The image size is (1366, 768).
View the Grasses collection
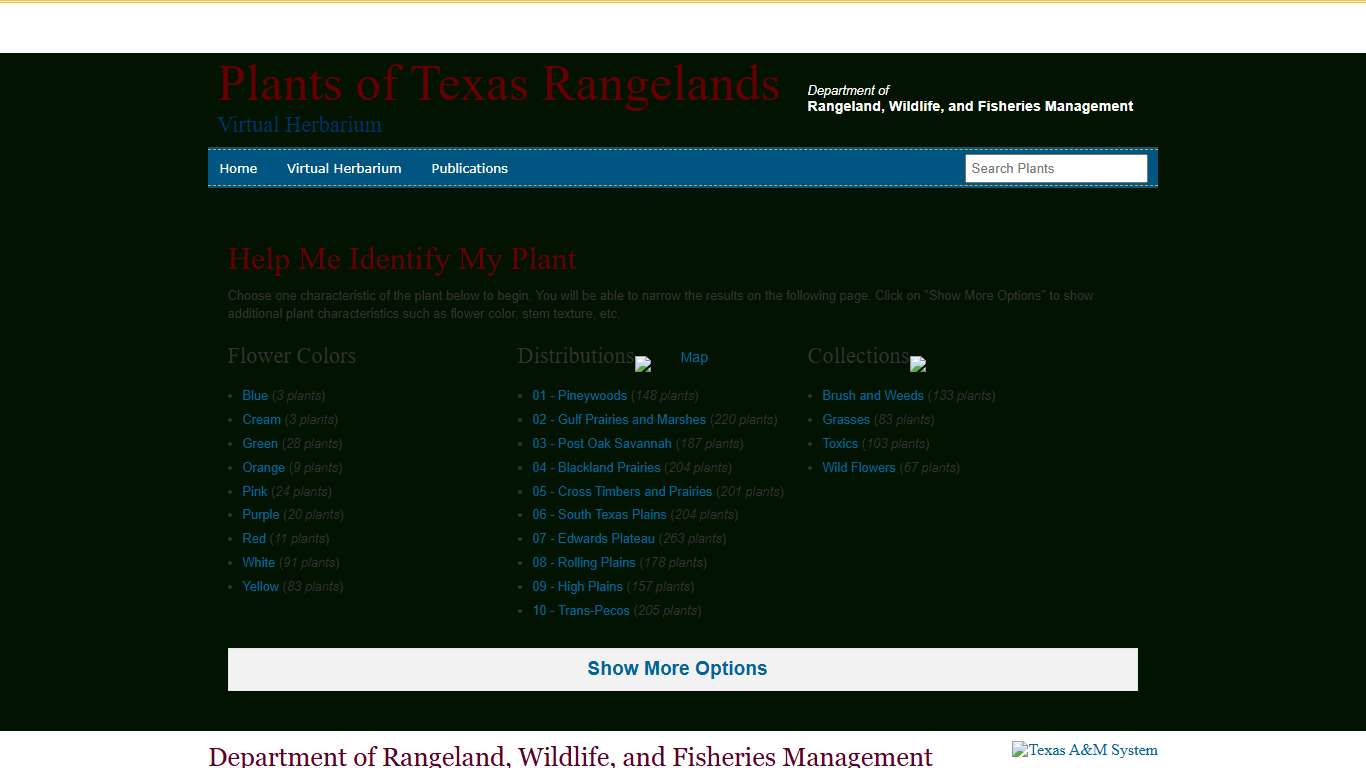(x=846, y=419)
